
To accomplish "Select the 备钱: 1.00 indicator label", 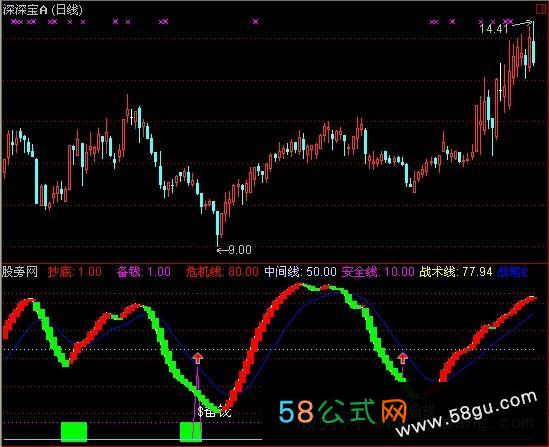I will pyautogui.click(x=144, y=272).
